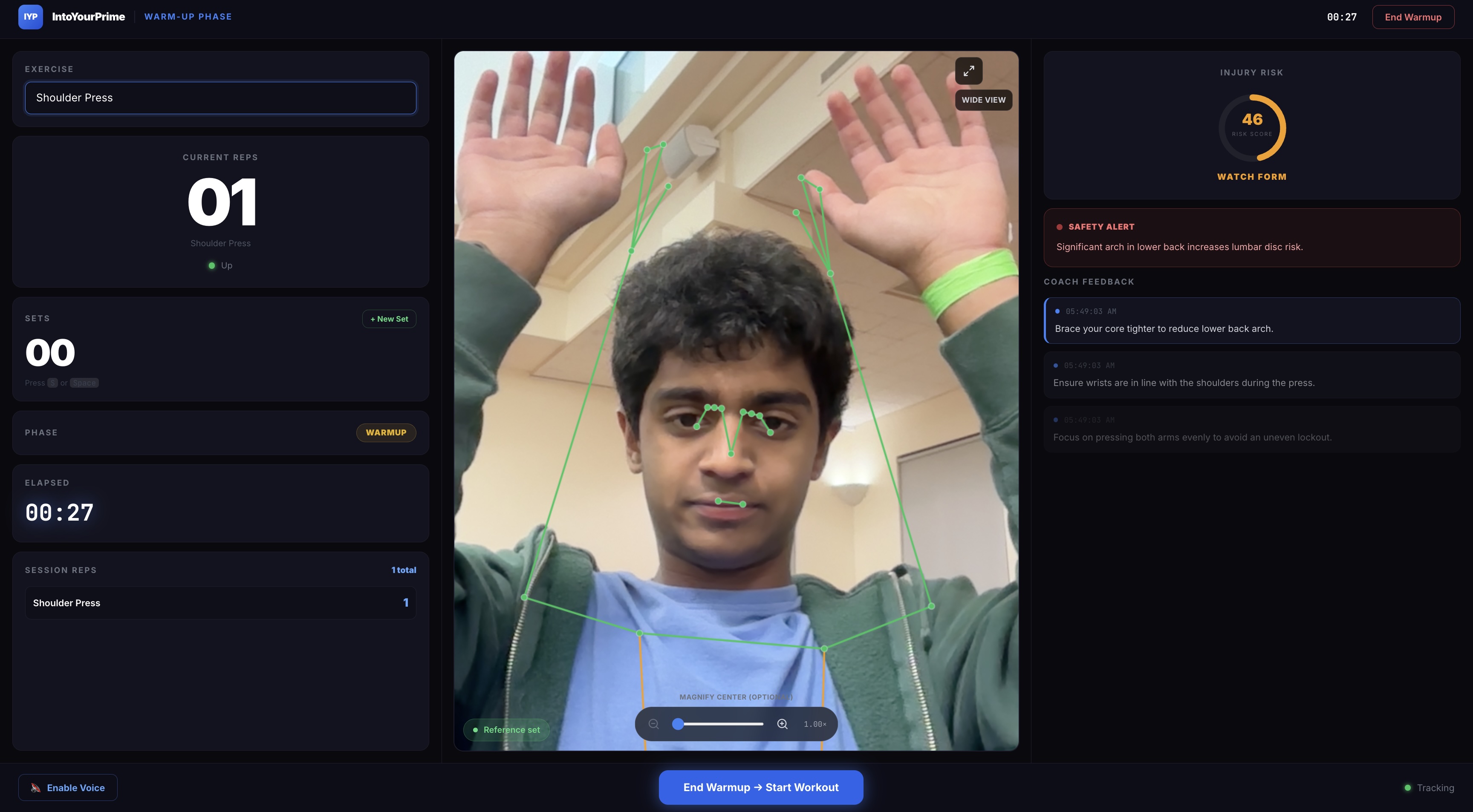The height and width of the screenshot is (812, 1473).
Task: Click the zoom in magnifier icon
Action: coord(782,724)
